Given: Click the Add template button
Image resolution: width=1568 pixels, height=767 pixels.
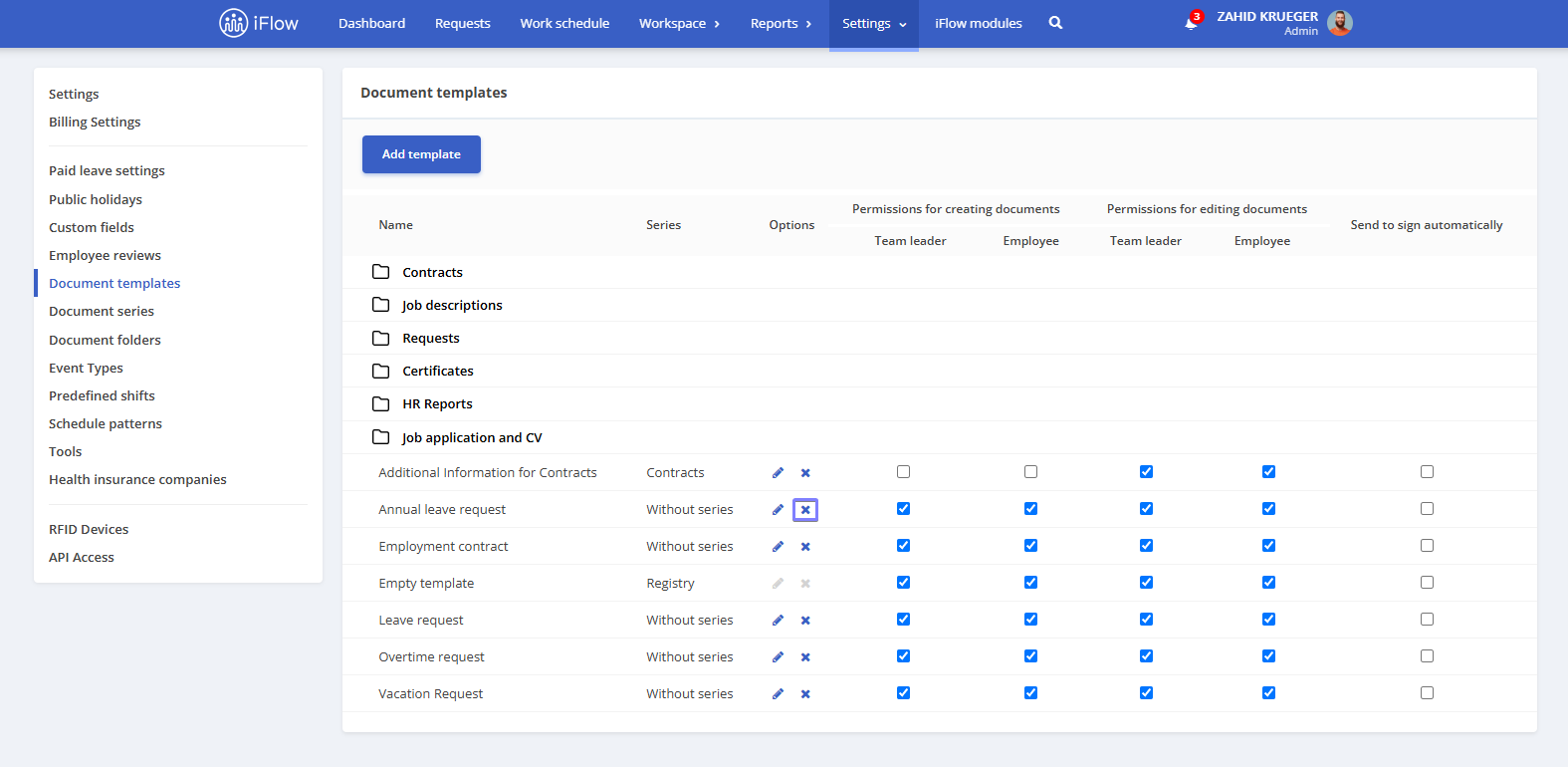Looking at the screenshot, I should (x=421, y=154).
